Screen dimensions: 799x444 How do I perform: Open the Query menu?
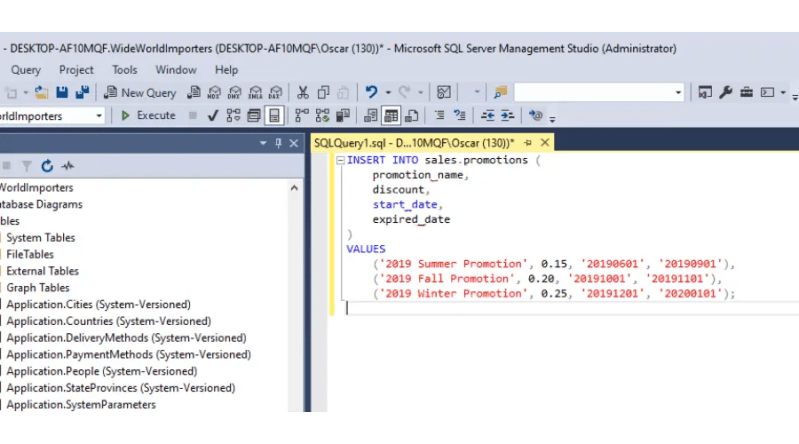tap(25, 70)
